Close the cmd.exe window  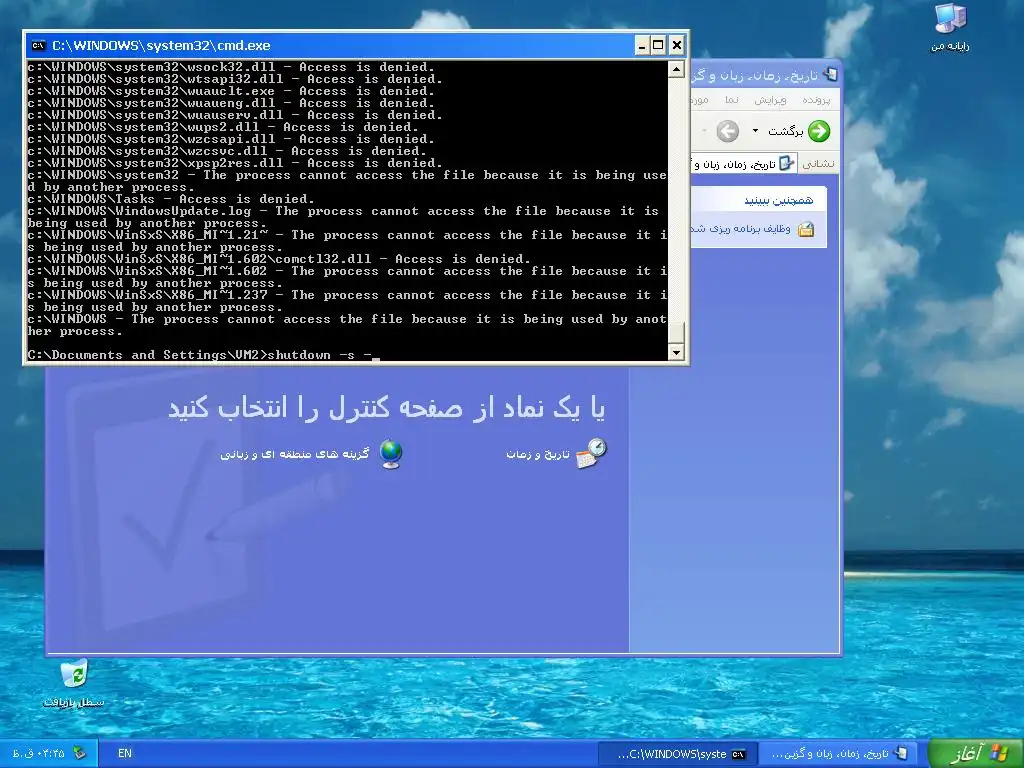[x=677, y=45]
